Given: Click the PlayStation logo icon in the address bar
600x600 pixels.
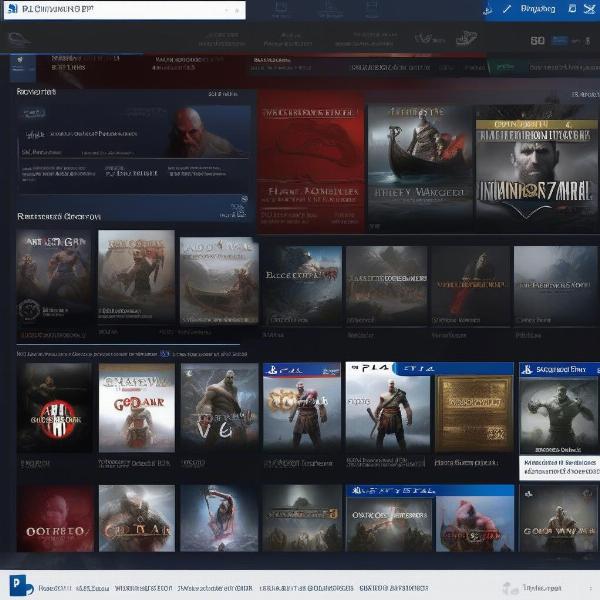Looking at the screenshot, I should 13,8.
